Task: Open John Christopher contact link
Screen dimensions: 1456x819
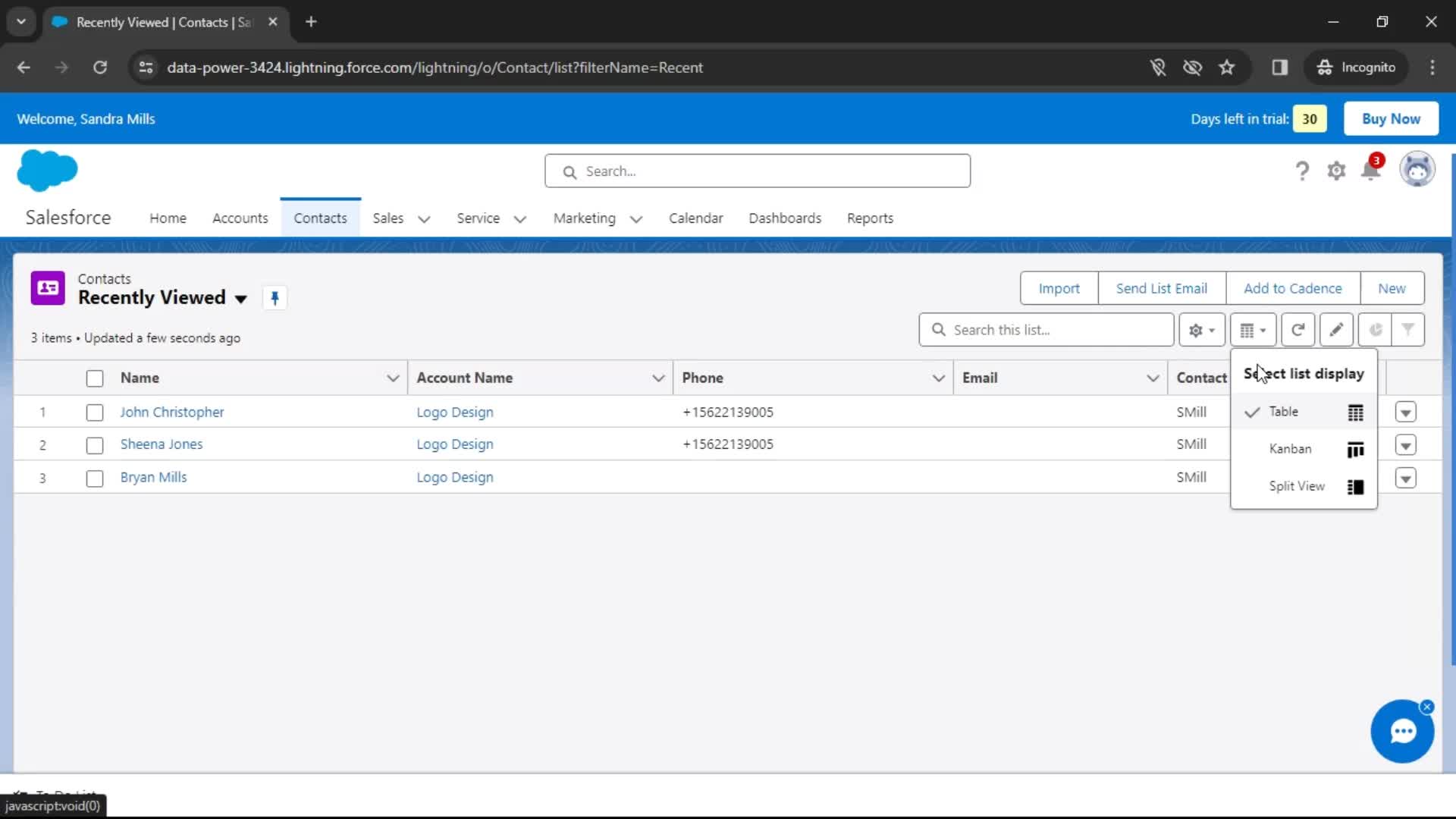Action: pos(172,412)
